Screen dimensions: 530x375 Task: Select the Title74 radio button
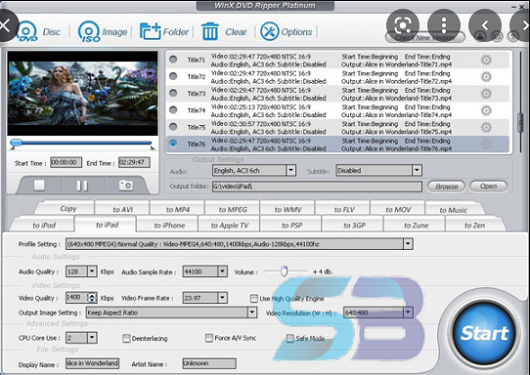[173, 110]
